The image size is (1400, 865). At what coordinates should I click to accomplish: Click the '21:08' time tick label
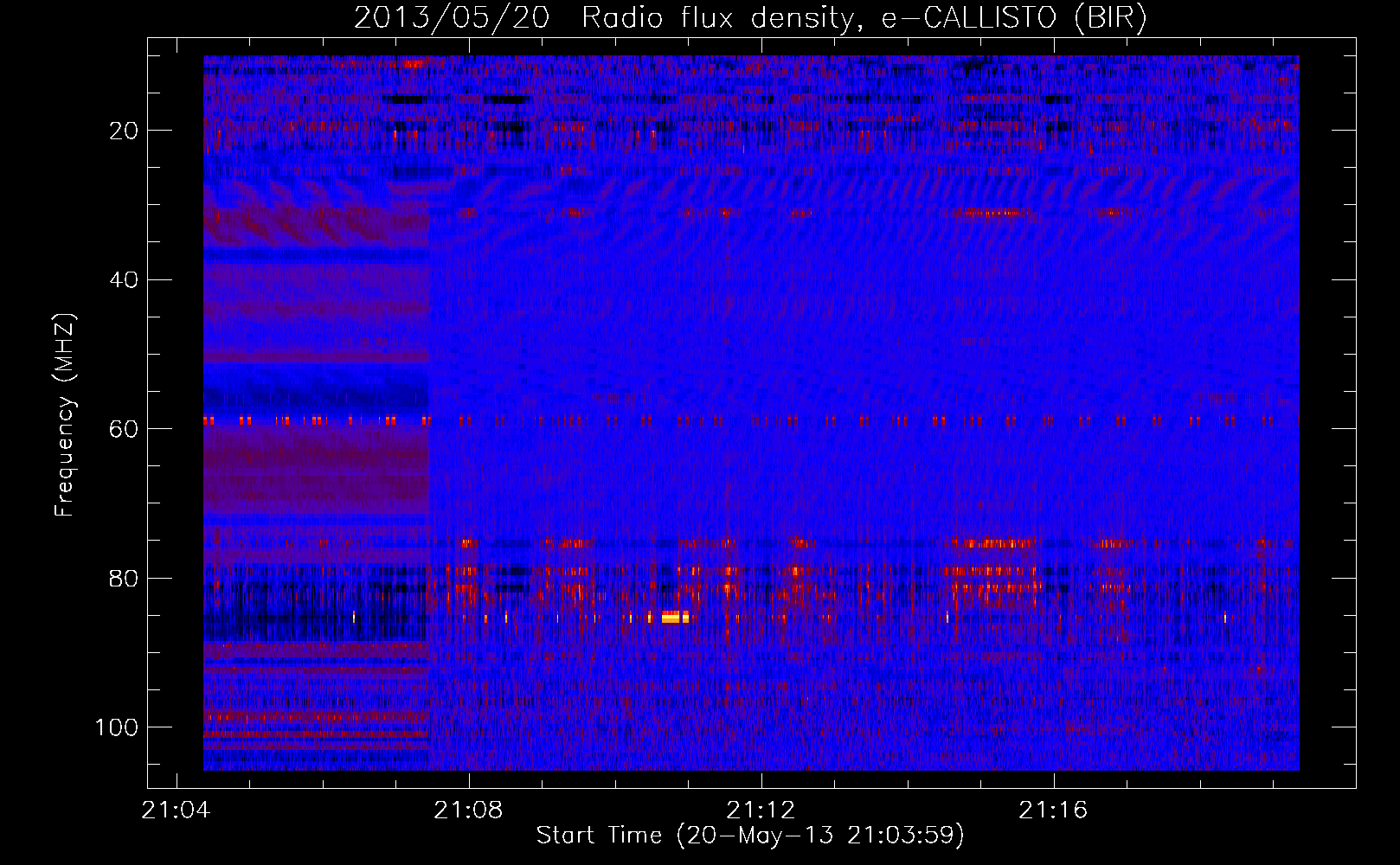tap(468, 811)
